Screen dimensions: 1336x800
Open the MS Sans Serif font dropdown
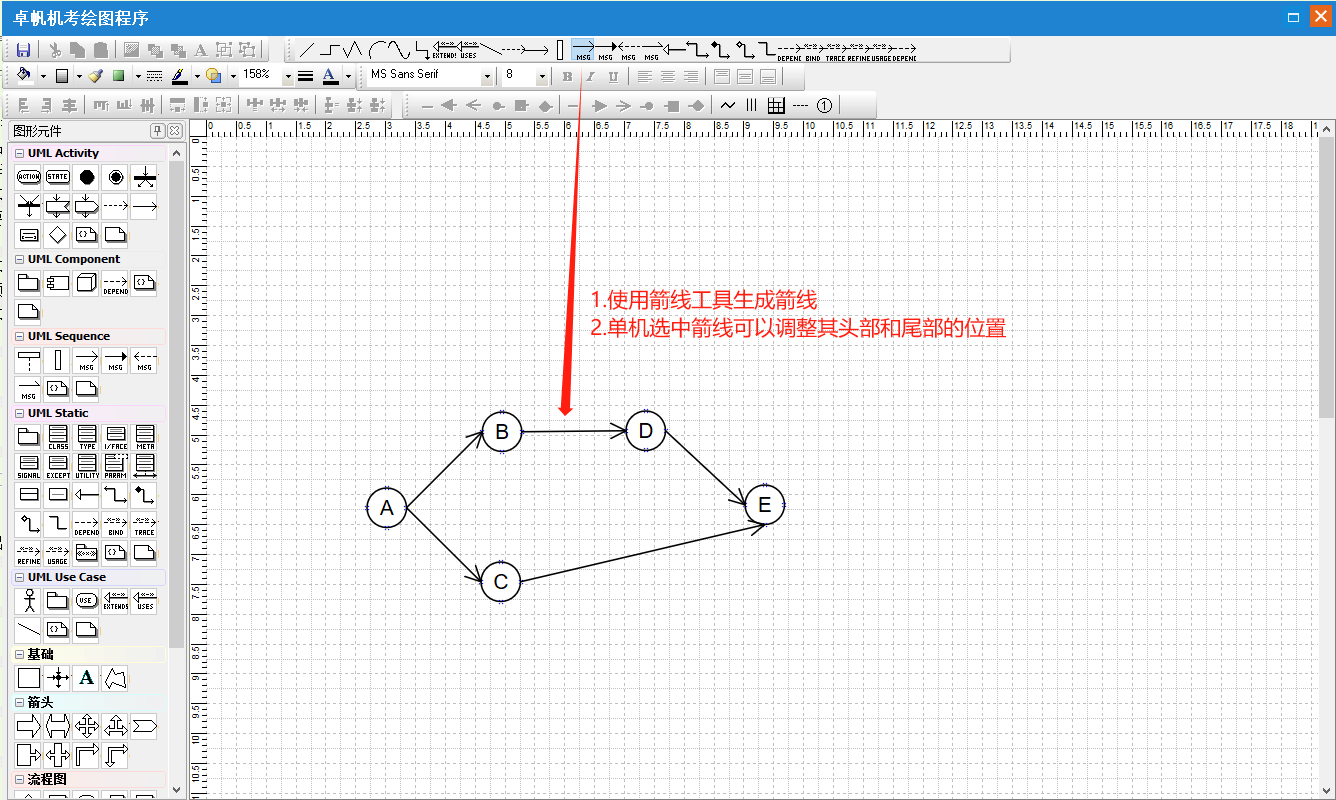(487, 76)
